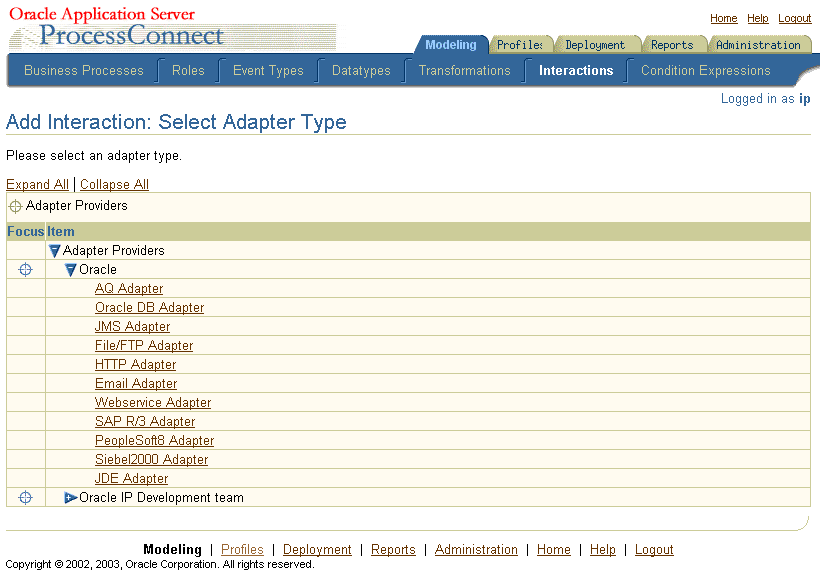The height and width of the screenshot is (572, 820).
Task: Select the Interactions subtab
Action: tap(576, 71)
